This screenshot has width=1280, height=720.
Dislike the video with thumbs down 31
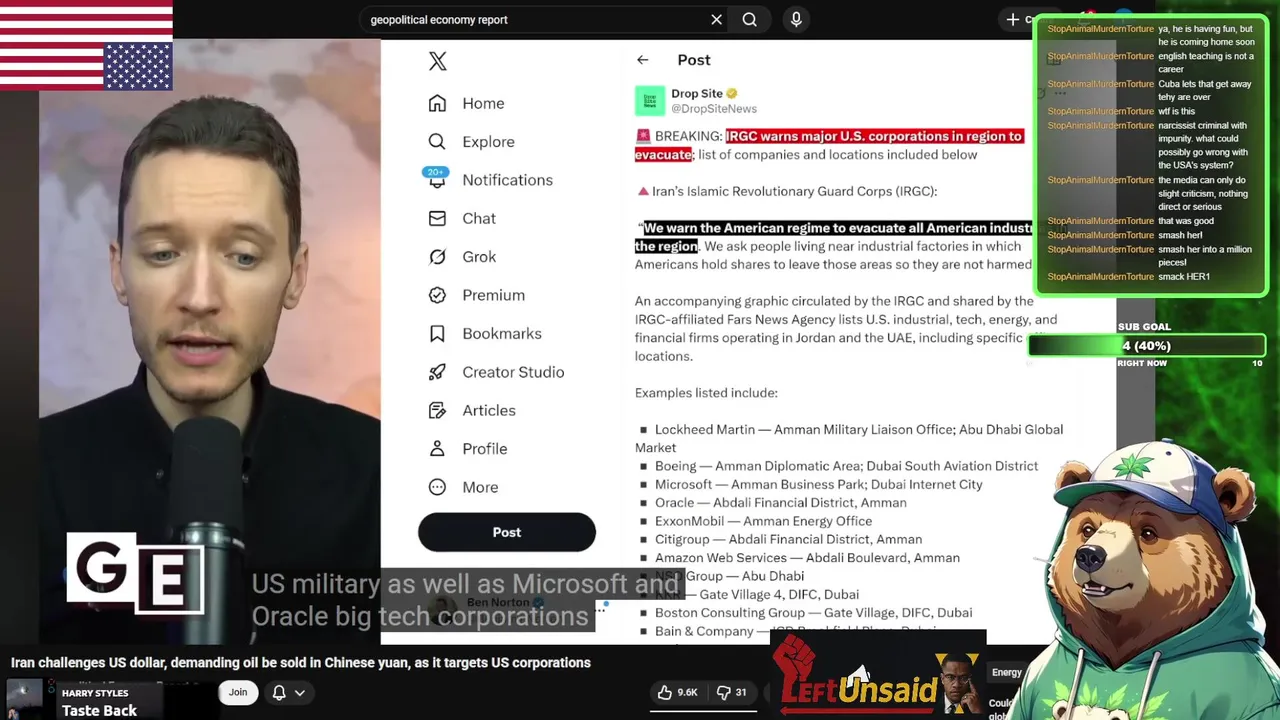[731, 692]
